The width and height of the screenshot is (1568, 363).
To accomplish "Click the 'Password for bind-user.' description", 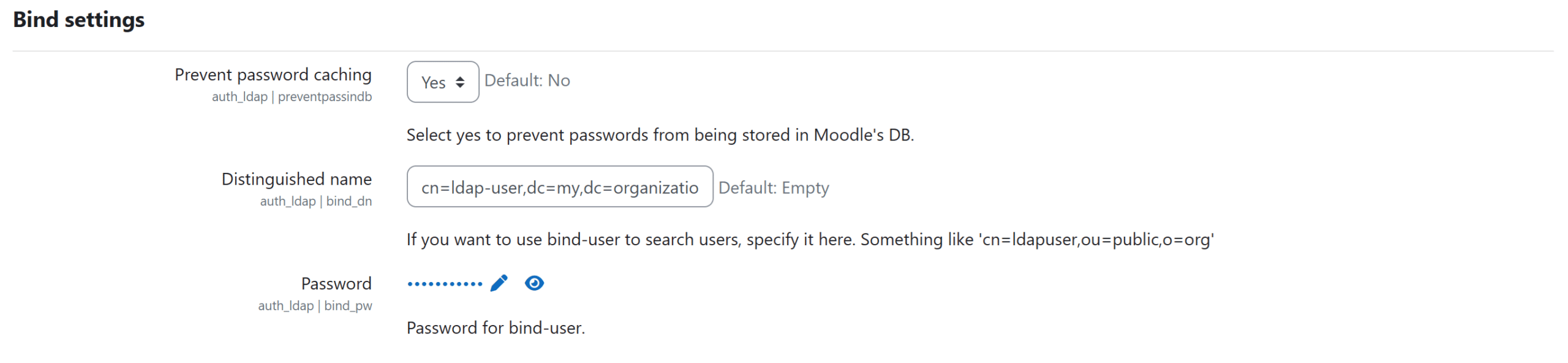I will click(x=496, y=328).
